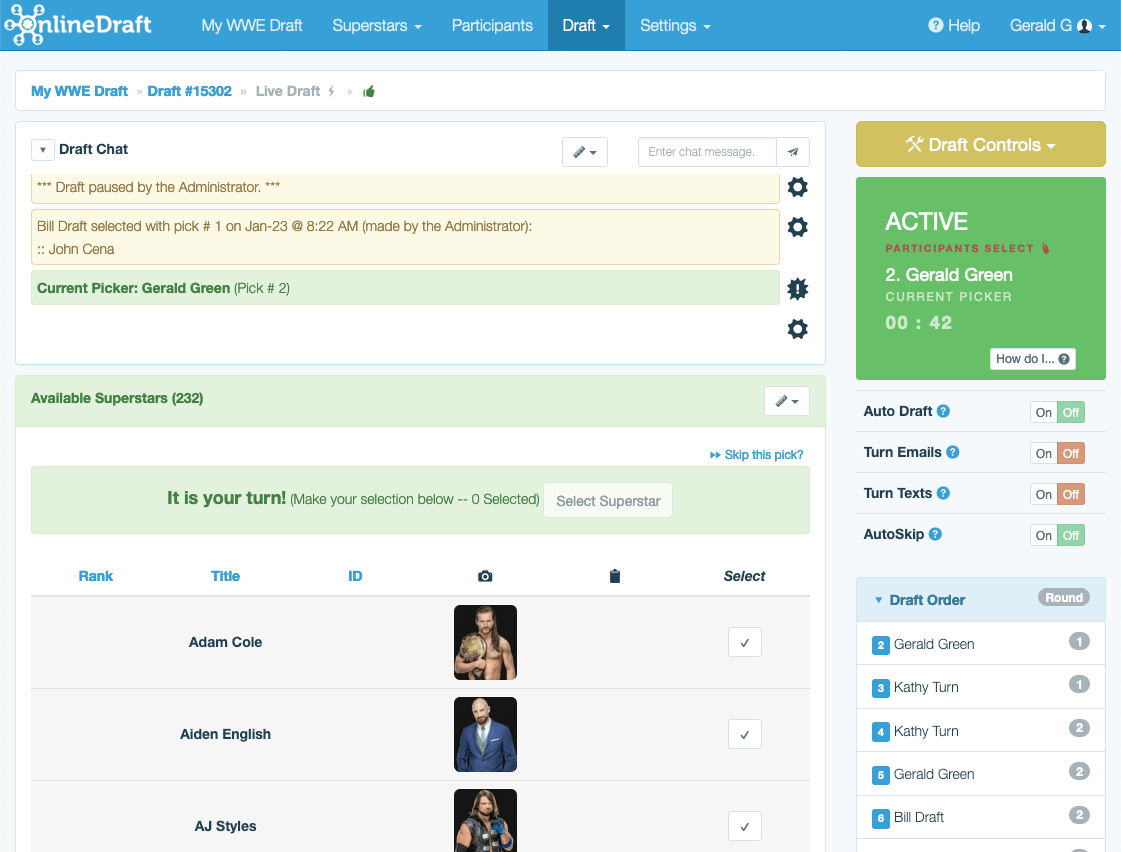Click the flame icon next to Participants Select

tap(1046, 249)
